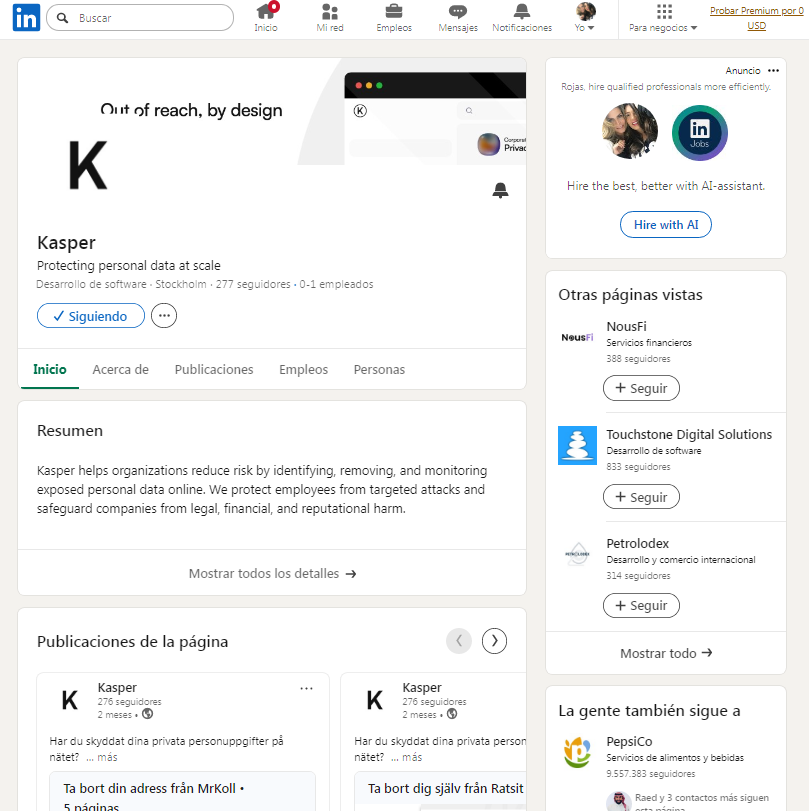The height and width of the screenshot is (811, 809).
Task: Follow Touchstone Digital Solutions page
Action: point(641,497)
